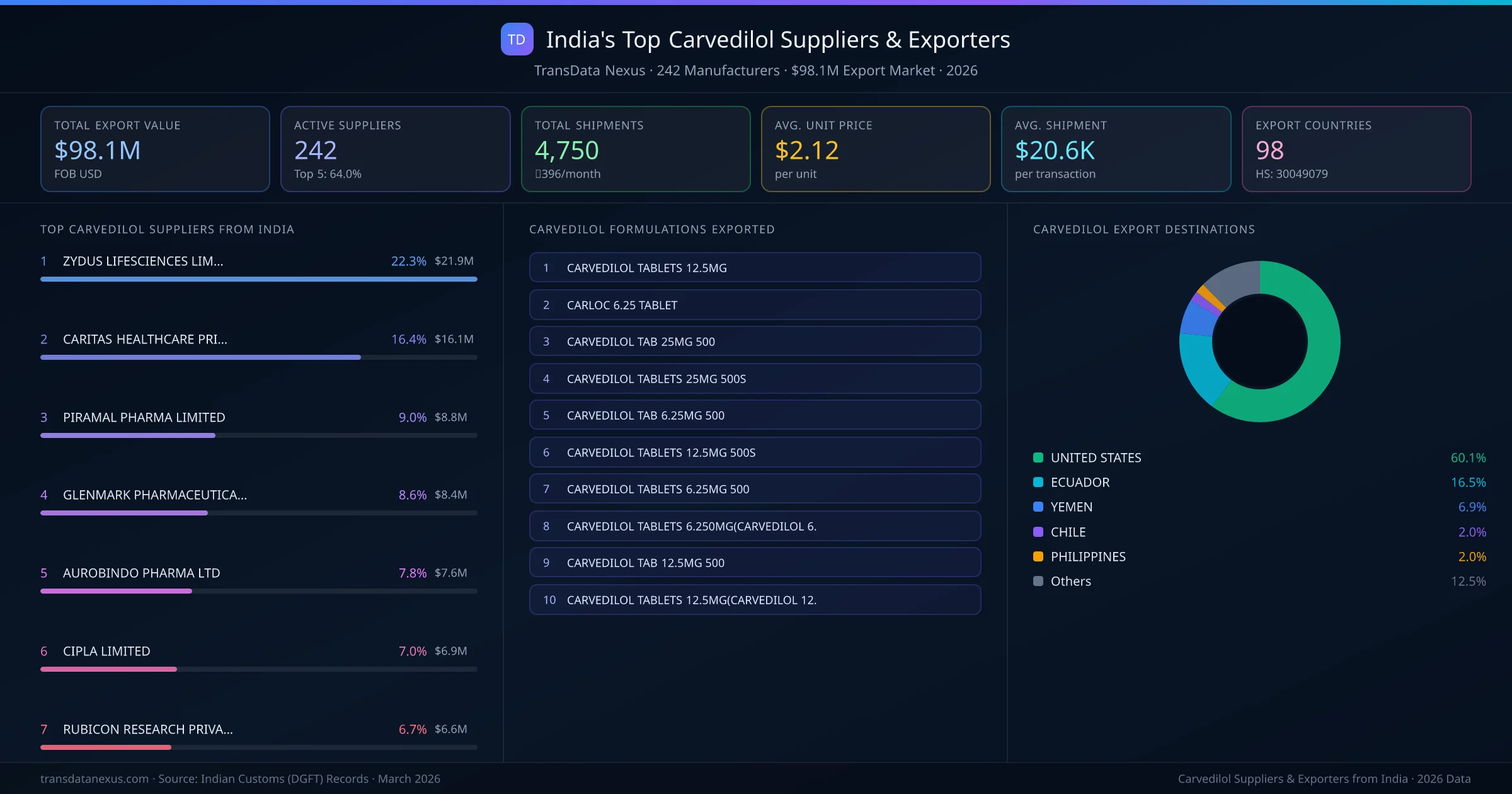Select the Total Export Value stat card
1512x794 pixels.
pyautogui.click(x=155, y=149)
